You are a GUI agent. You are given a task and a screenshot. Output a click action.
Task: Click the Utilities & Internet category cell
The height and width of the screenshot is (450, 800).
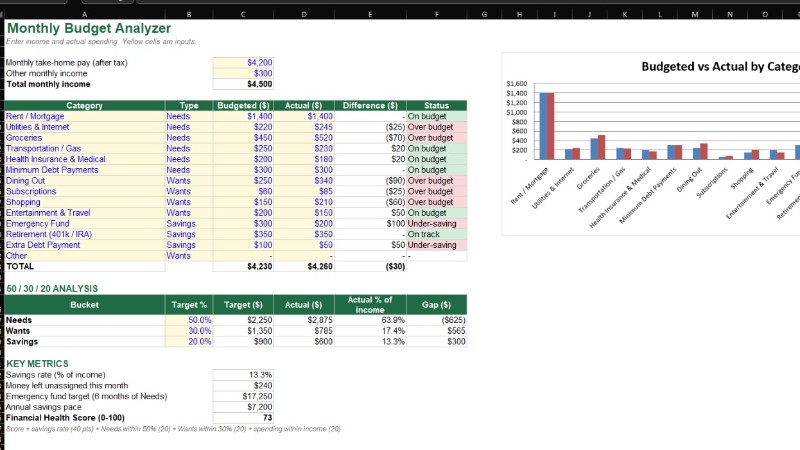tap(85, 127)
